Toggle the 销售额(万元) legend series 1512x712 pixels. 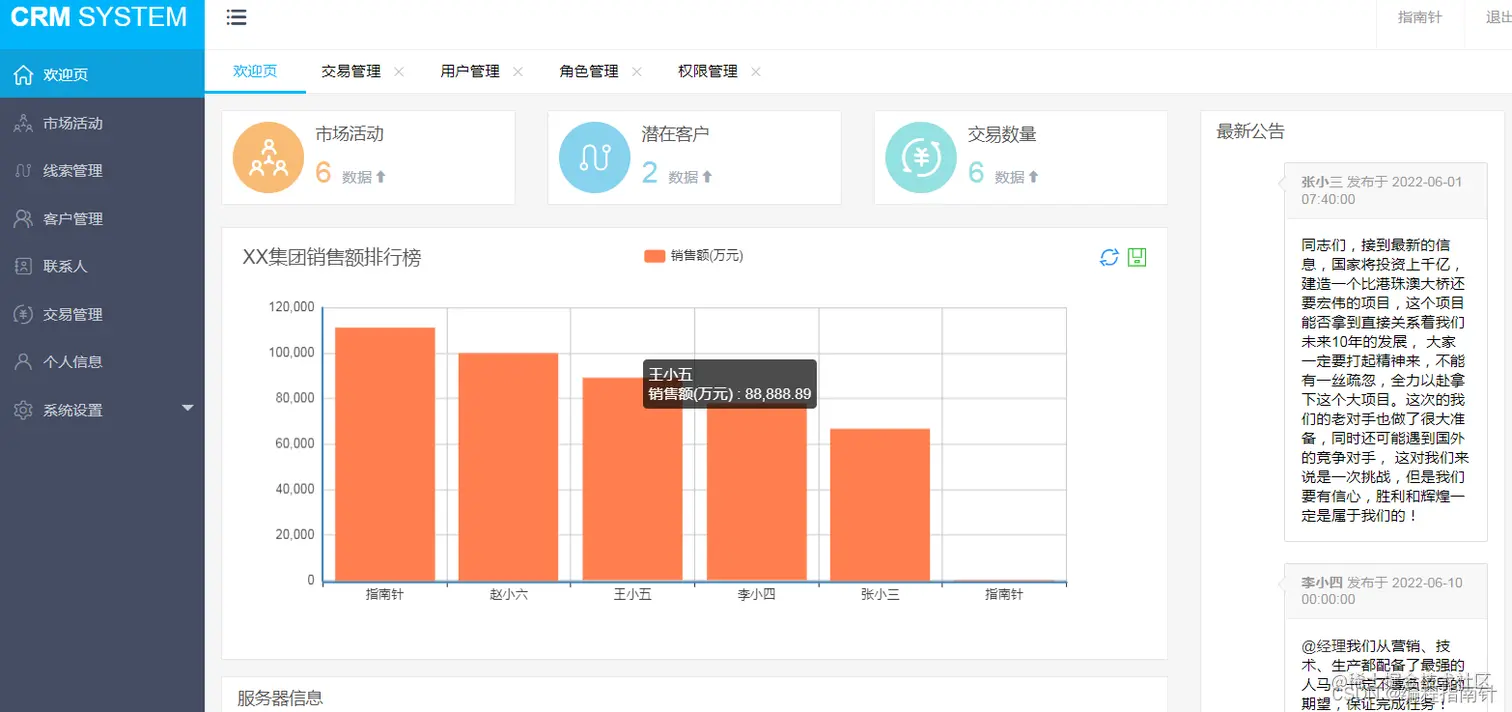[x=693, y=256]
